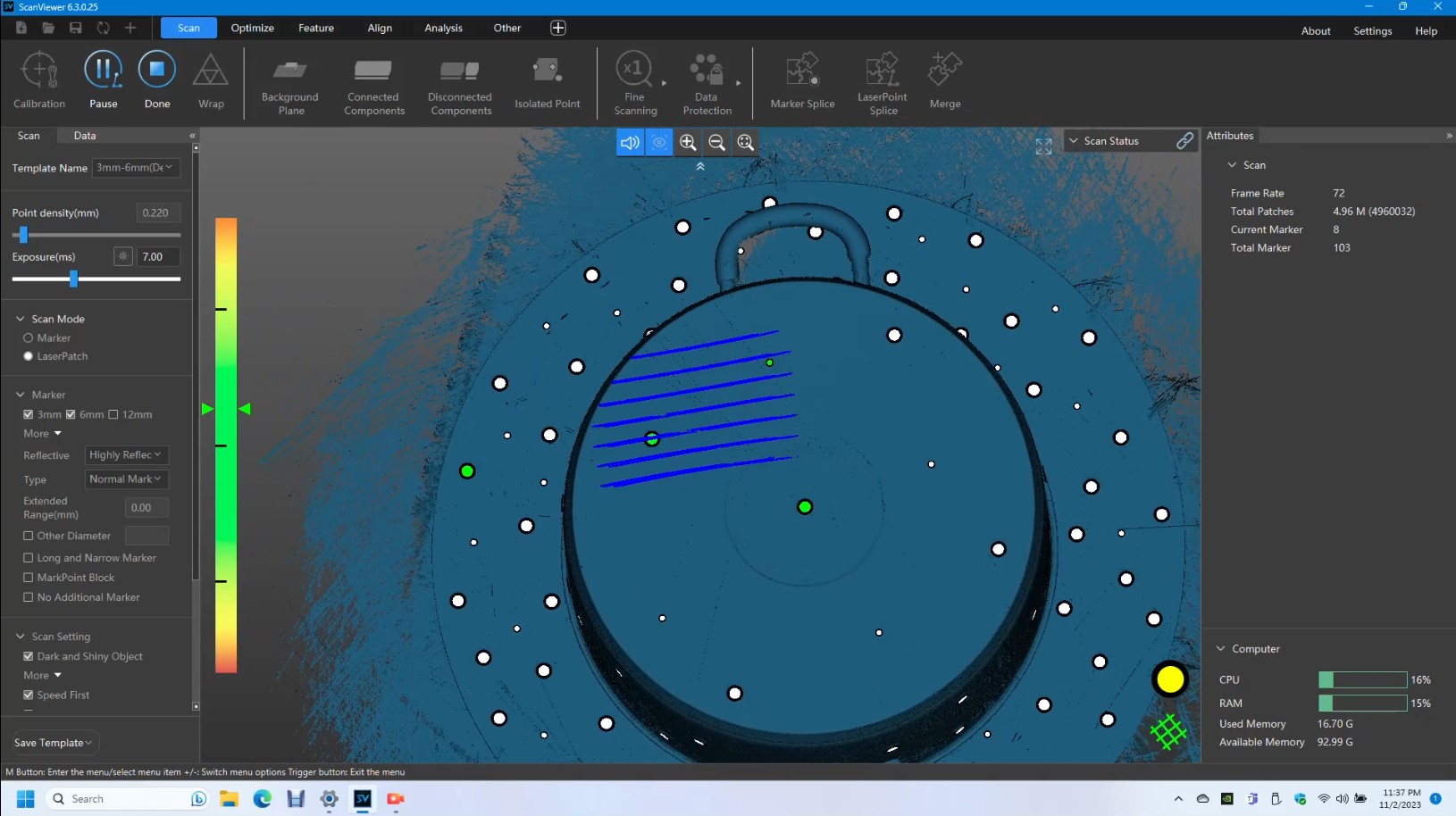Screen dimensions: 1456x816
Task: Expand More options under Scan Setting
Action: tap(43, 676)
